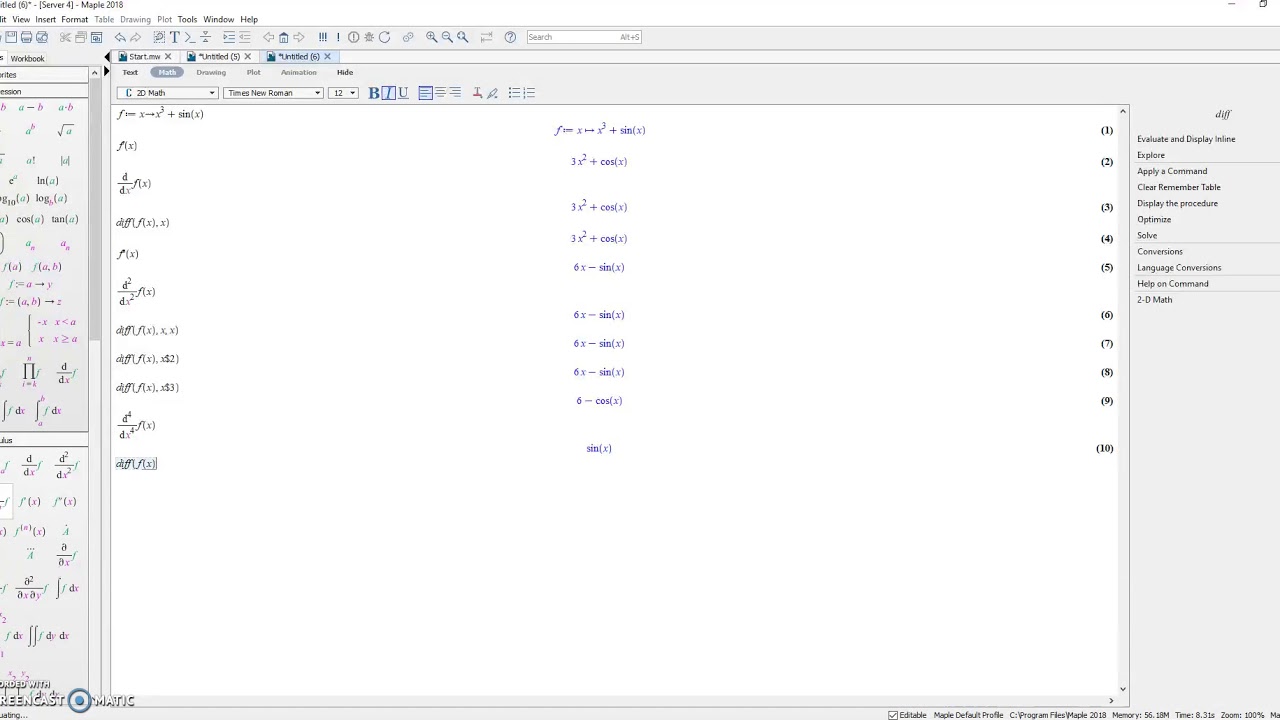
Task: Apply Underline formatting
Action: [403, 93]
